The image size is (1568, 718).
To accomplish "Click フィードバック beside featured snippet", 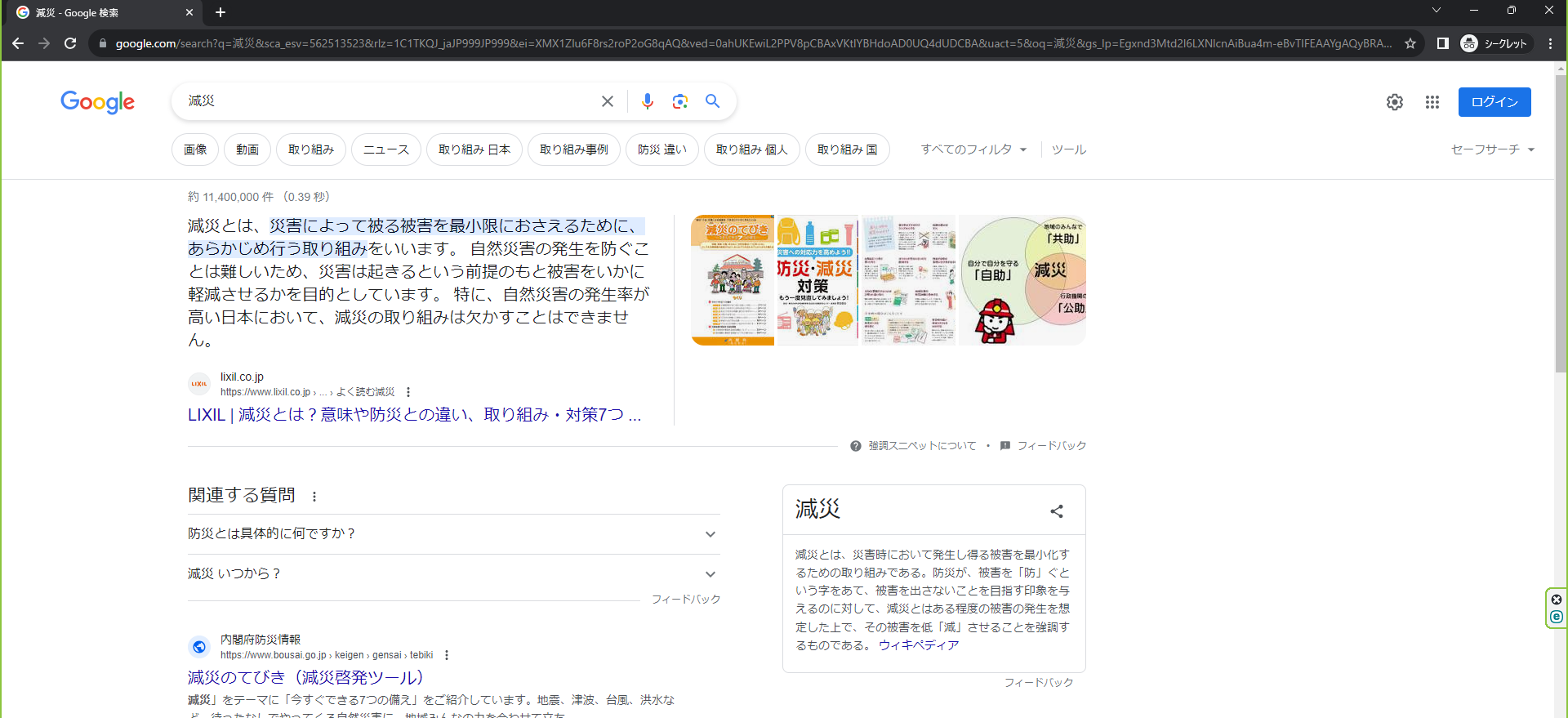I will coord(1043,446).
